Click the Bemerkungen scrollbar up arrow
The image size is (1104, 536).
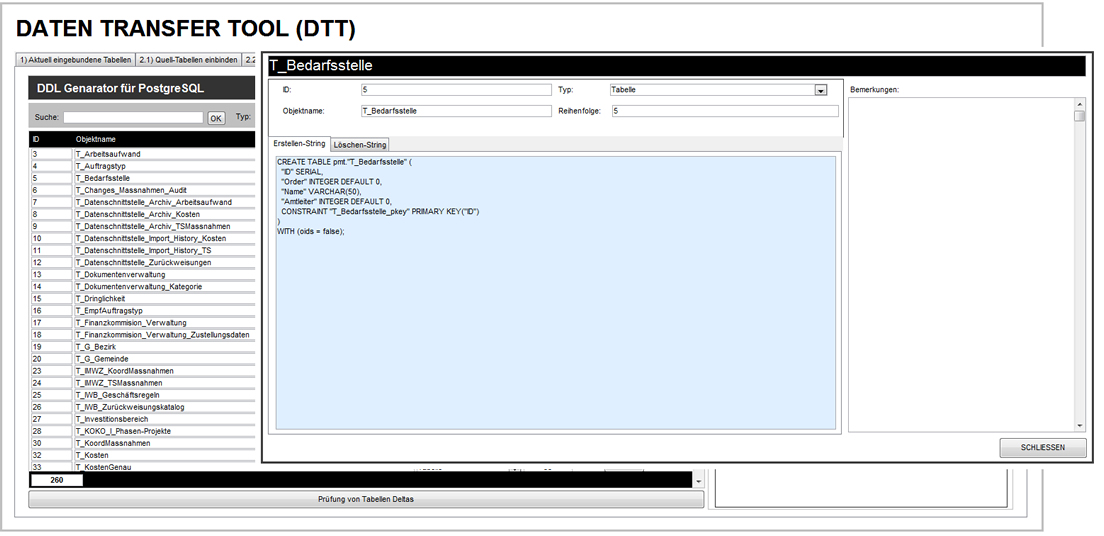[x=1079, y=103]
